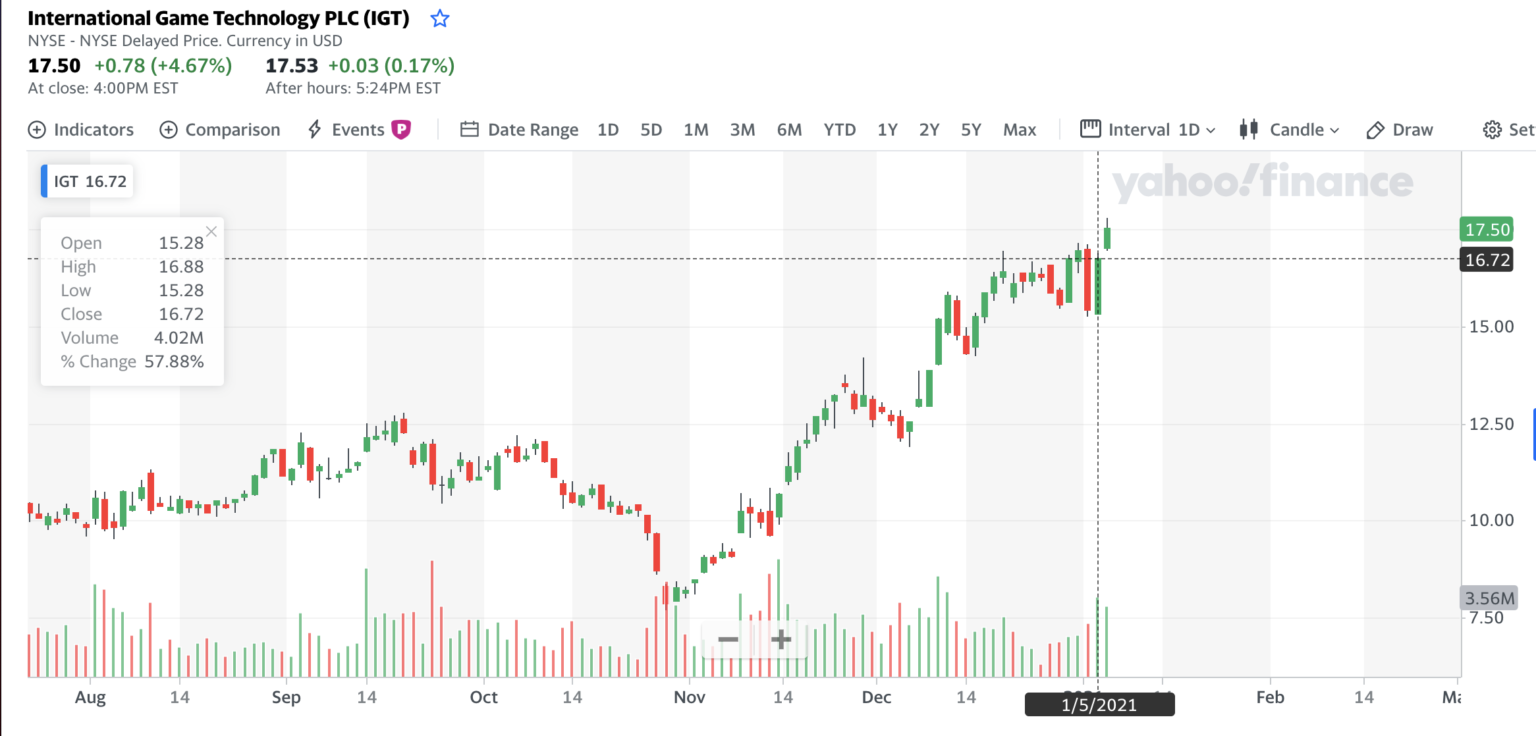Expand the Candle chart type dropdown
This screenshot has width=1536, height=736.
click(x=1289, y=130)
